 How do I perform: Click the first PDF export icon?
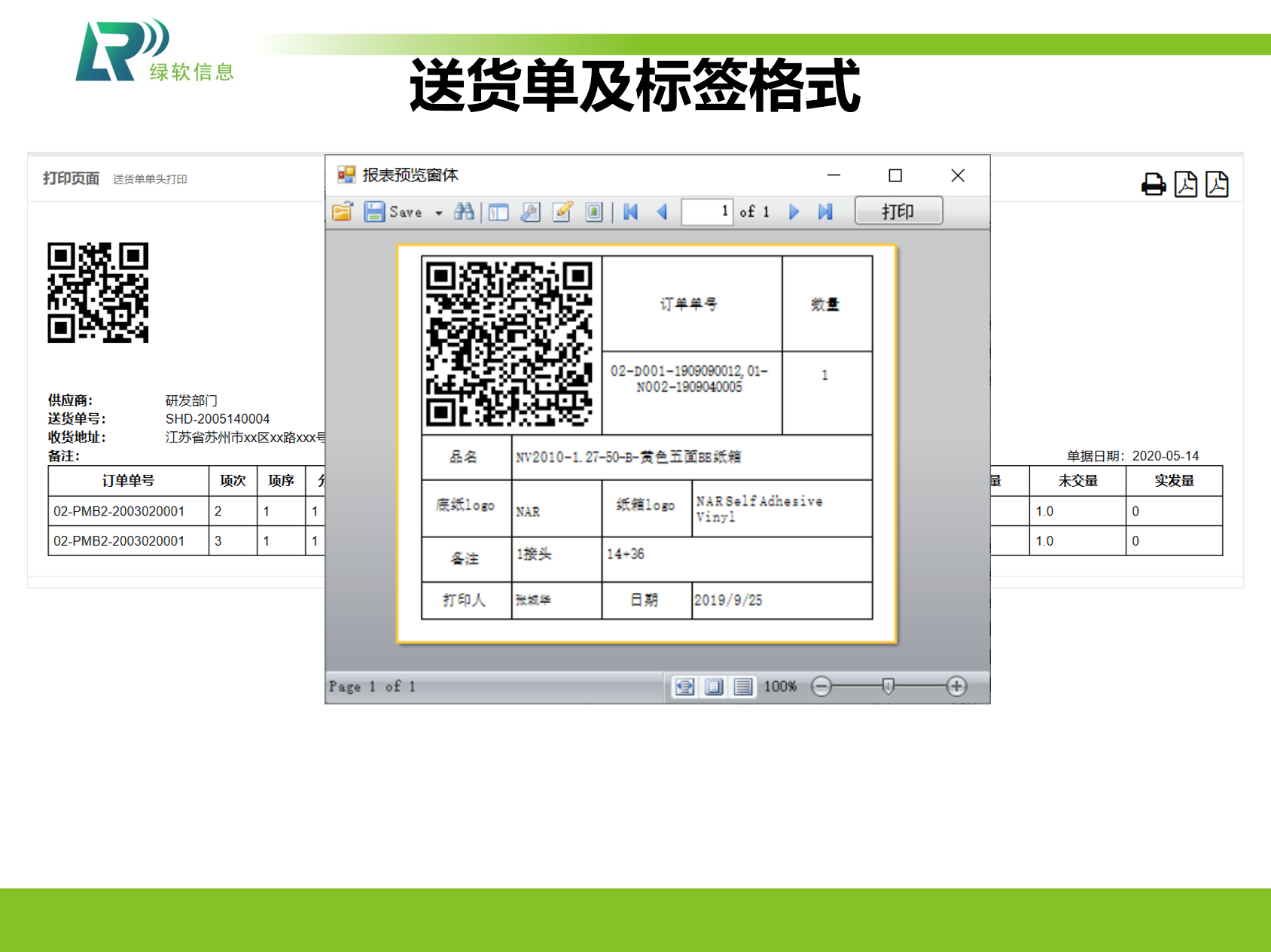point(1186,184)
